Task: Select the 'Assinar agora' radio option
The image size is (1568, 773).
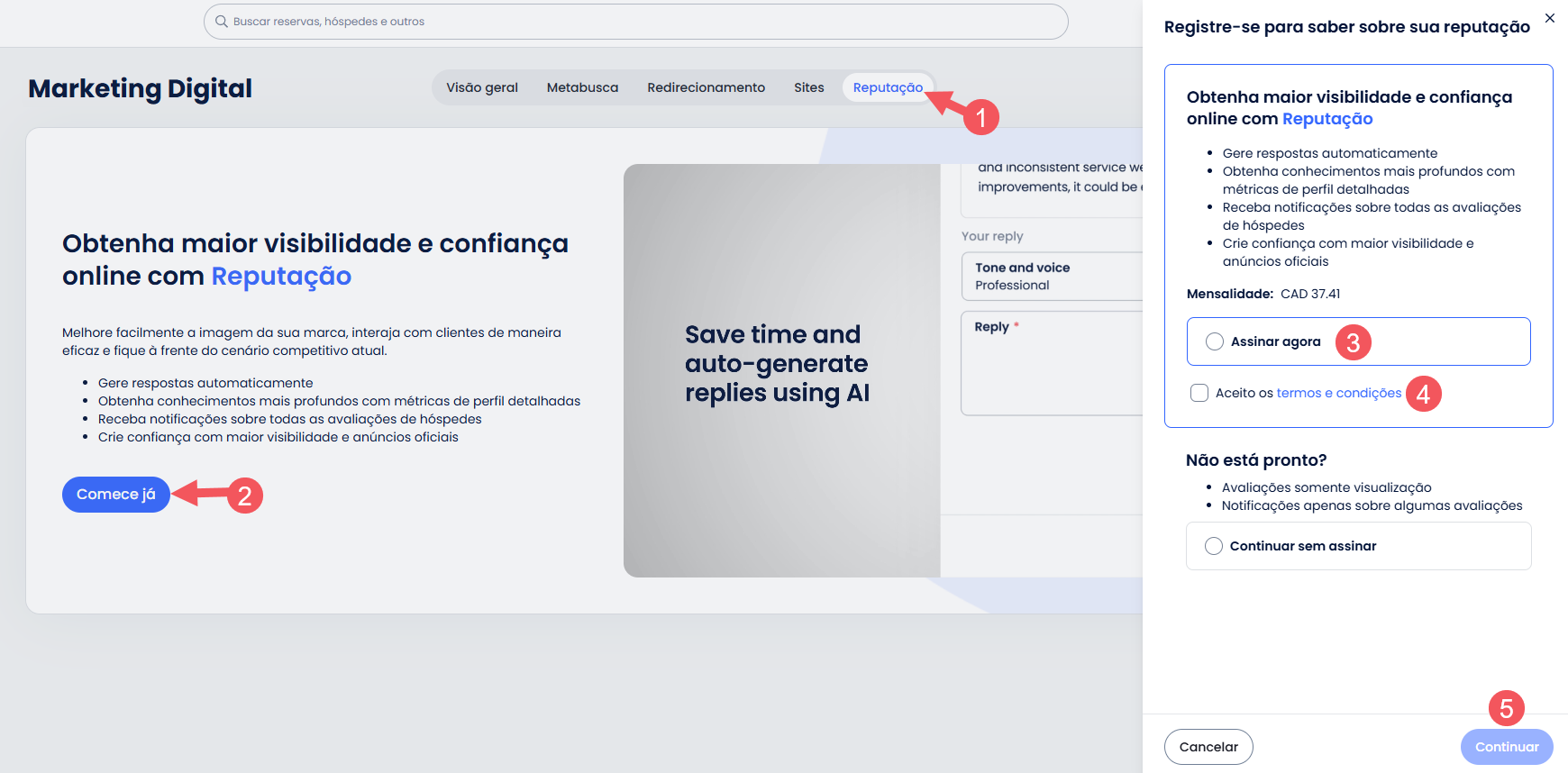Action: (1215, 341)
